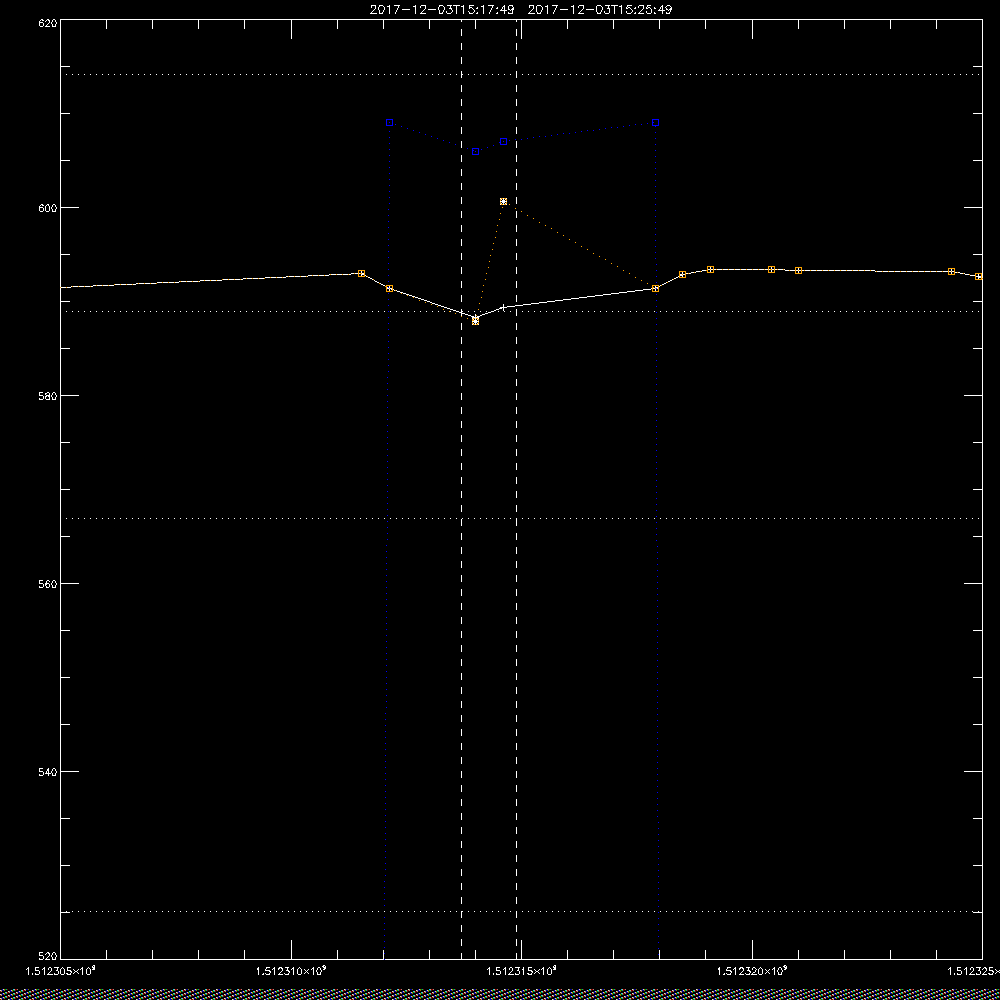Image resolution: width=1000 pixels, height=1000 pixels.
Task: Select the orange spike marker at 600
Action: [503, 202]
